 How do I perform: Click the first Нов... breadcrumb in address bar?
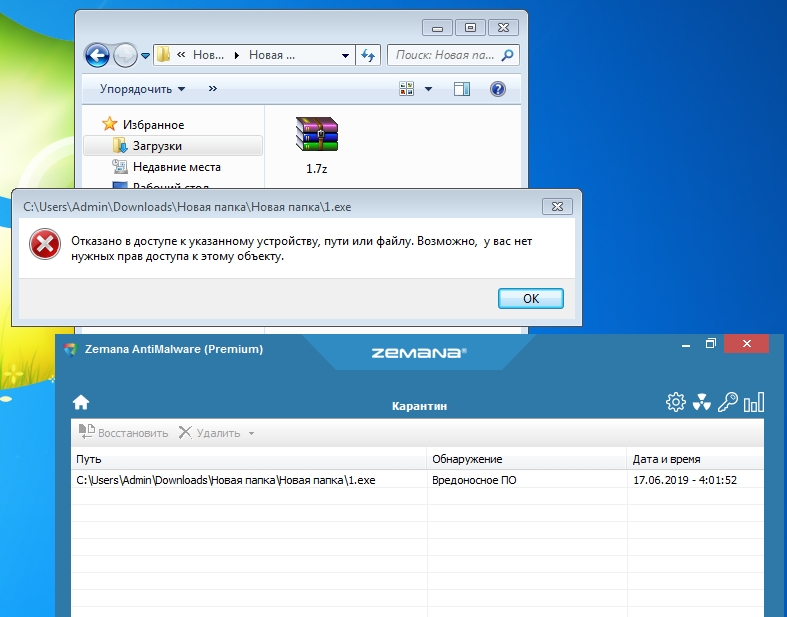208,55
